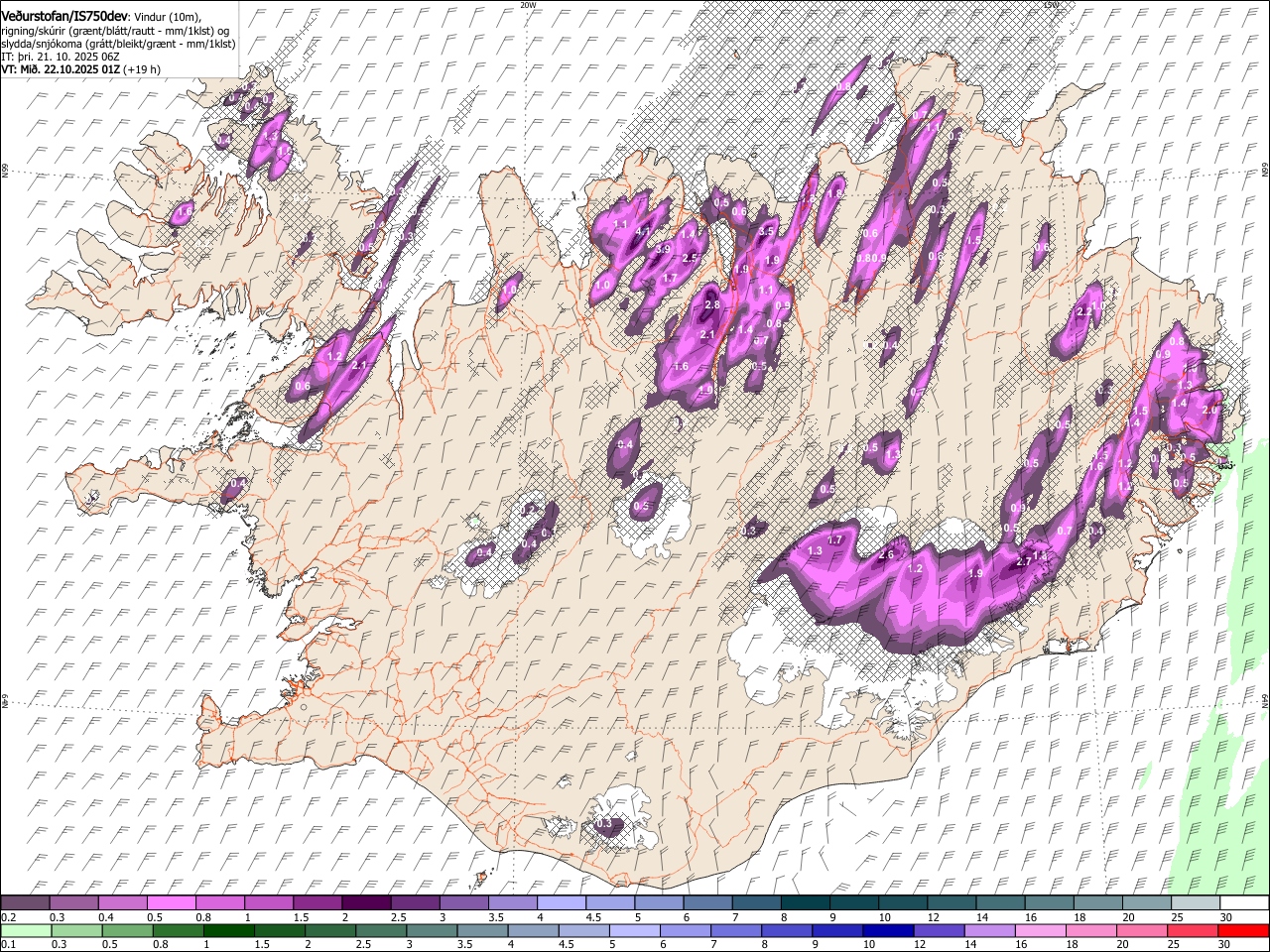Screen dimensions: 1270x952
Task: Select the upper-row swatch labeled 1.5
Action: [317, 903]
